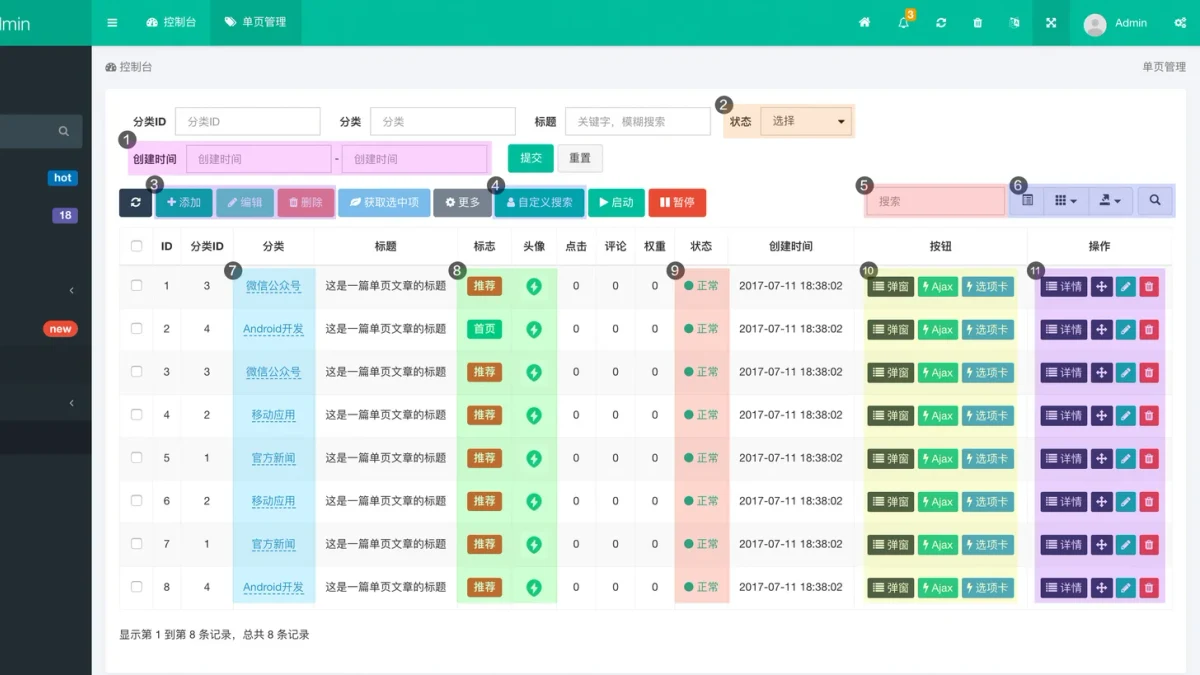1200x675 pixels.
Task: Click the trash clear-cache icon in top bar
Action: [x=978, y=22]
